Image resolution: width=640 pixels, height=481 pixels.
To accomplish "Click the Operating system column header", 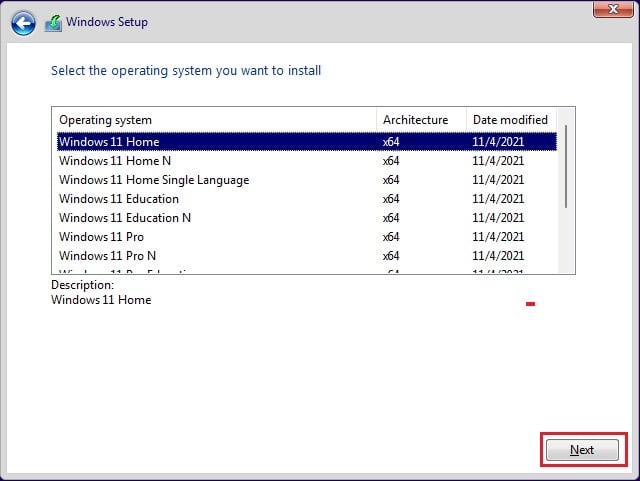I will coord(215,120).
